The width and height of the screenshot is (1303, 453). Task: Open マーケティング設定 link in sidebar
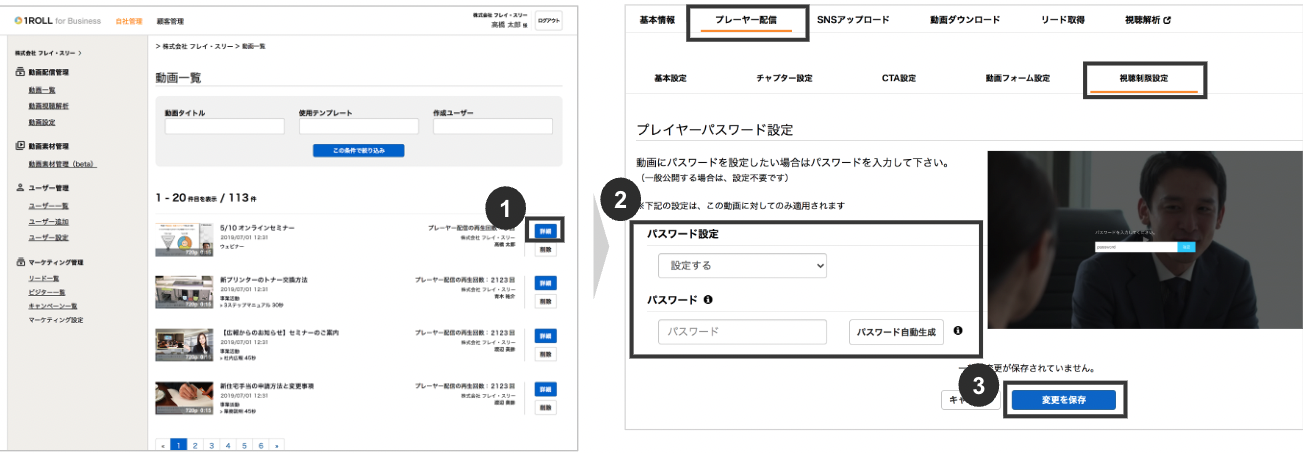tap(56, 320)
